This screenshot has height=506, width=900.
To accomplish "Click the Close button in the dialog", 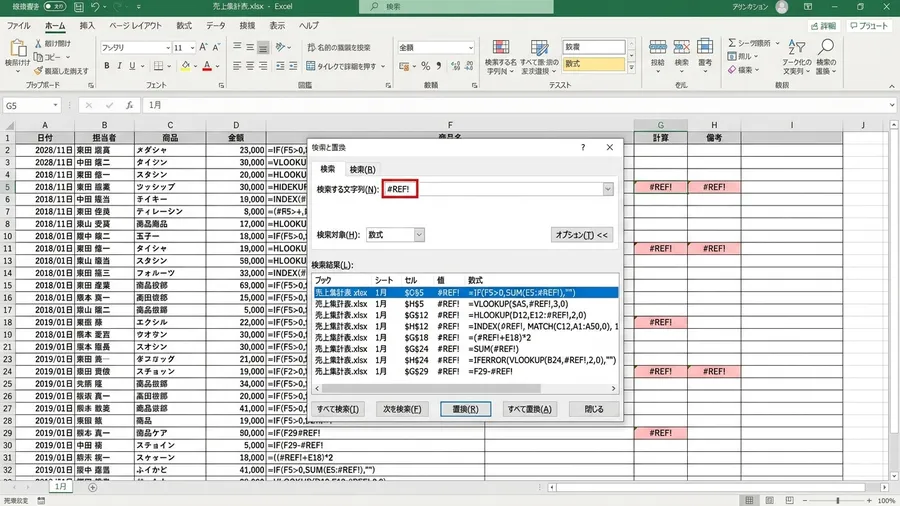I will pos(593,409).
